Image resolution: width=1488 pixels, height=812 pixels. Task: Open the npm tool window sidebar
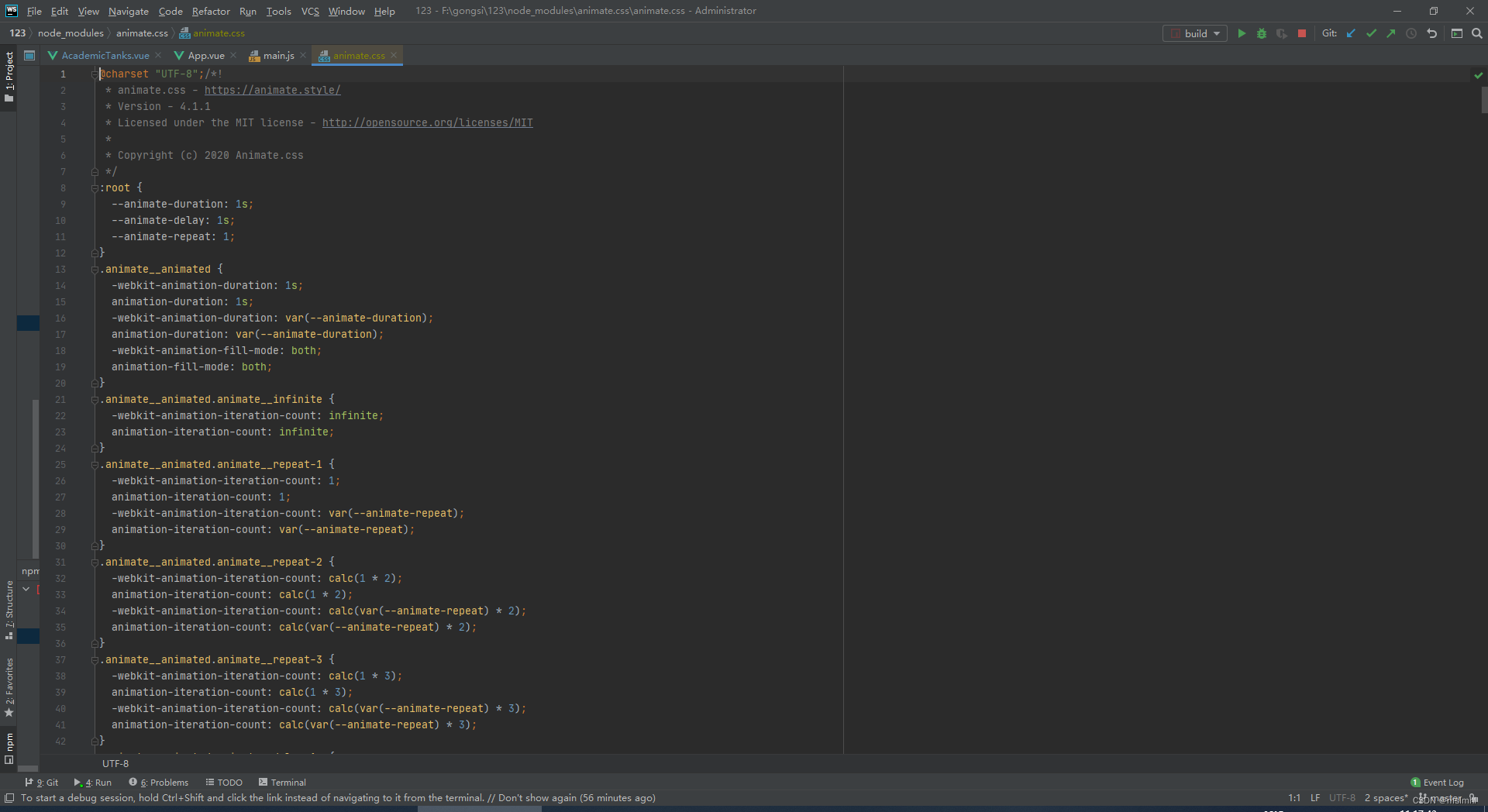point(9,748)
